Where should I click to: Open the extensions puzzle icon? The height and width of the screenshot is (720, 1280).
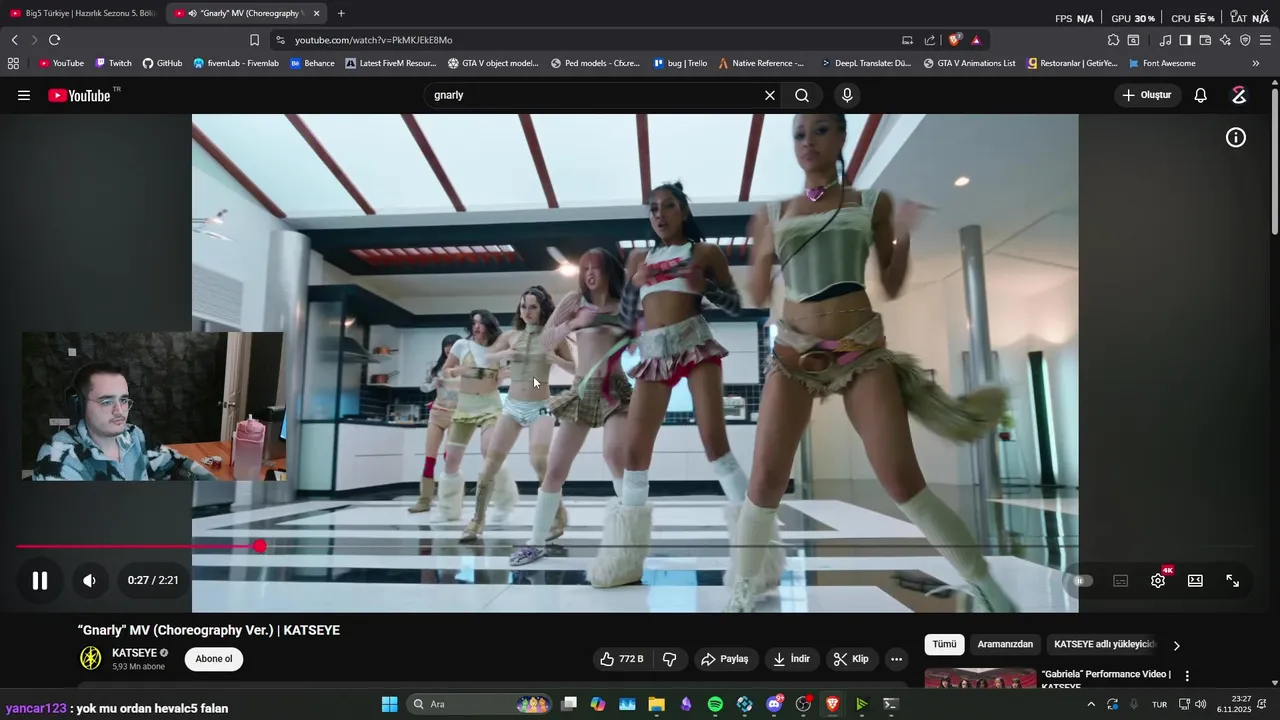1113,40
